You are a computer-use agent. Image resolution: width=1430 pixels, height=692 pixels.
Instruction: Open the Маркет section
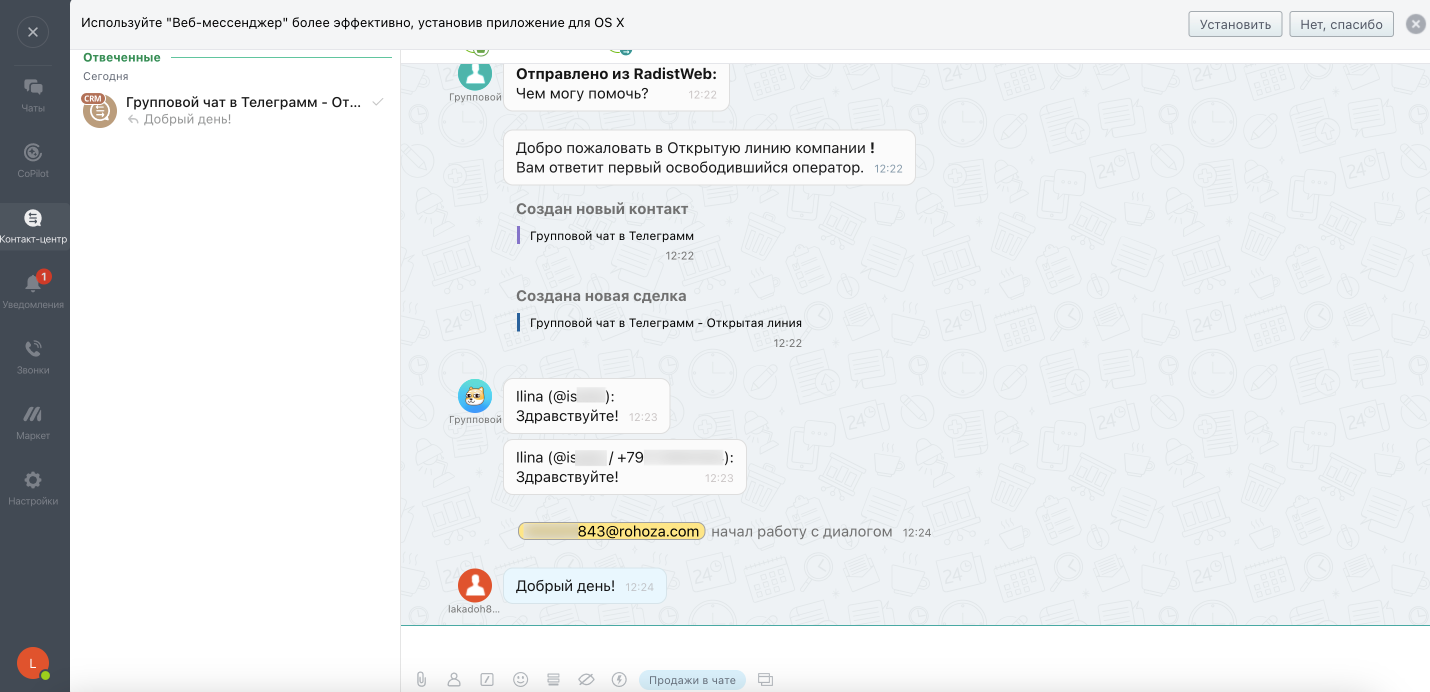(x=33, y=422)
